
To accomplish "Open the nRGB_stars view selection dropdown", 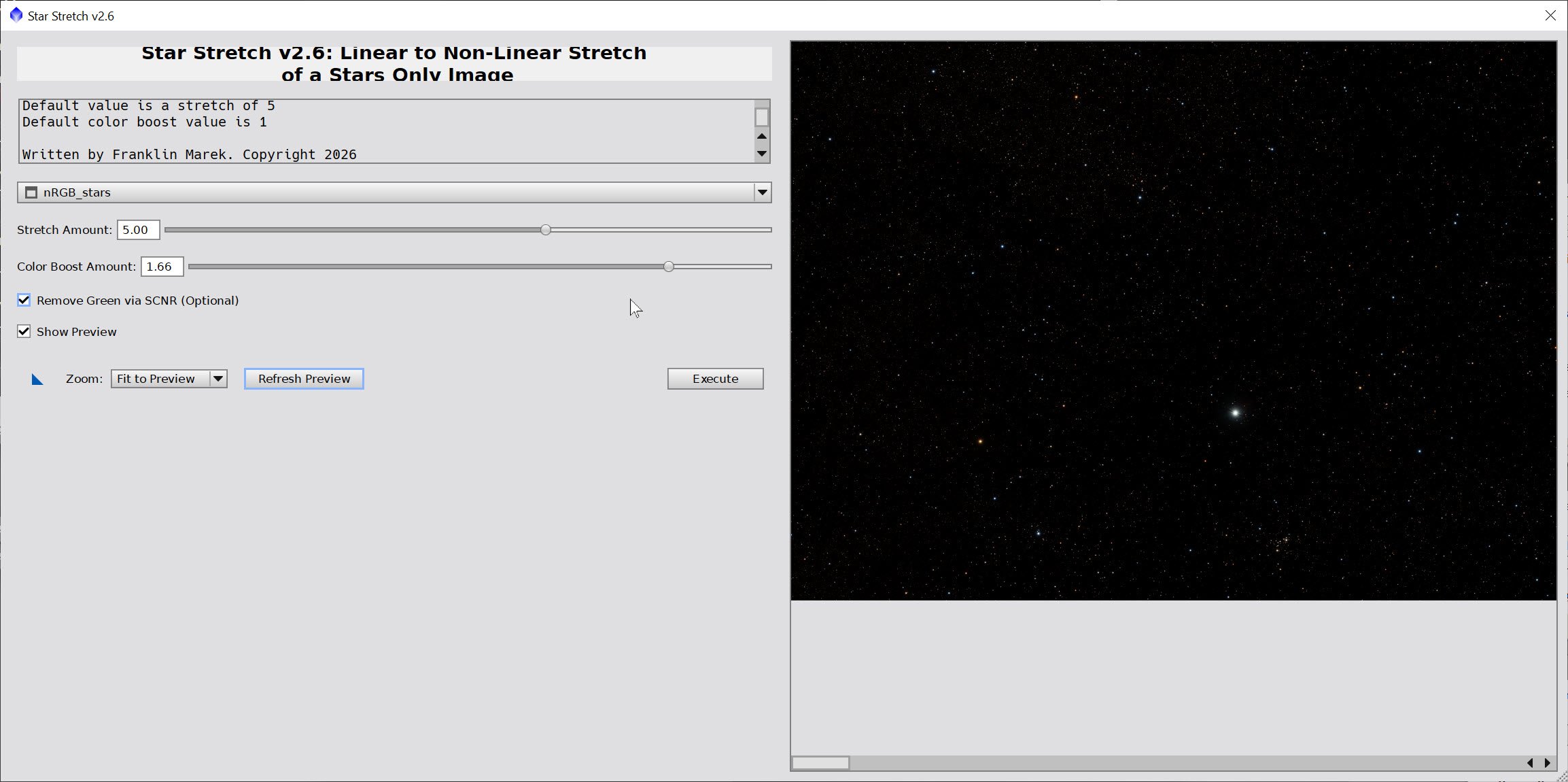I will pos(394,192).
